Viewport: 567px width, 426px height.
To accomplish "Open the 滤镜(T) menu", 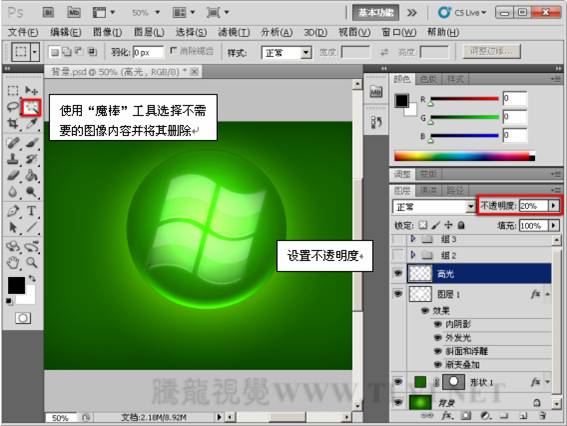I will tap(234, 33).
